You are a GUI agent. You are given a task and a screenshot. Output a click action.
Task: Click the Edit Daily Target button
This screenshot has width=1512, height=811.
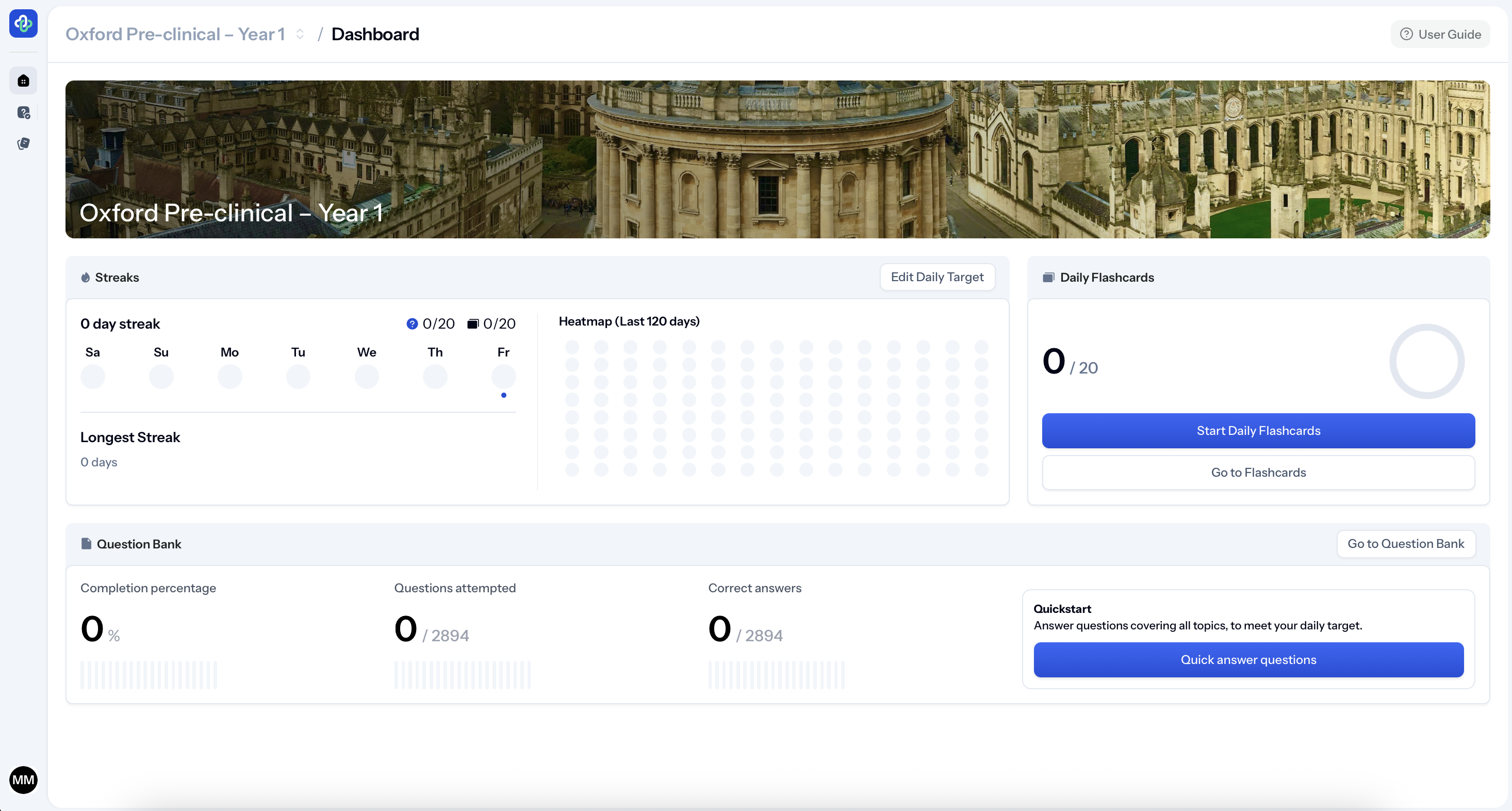point(937,277)
